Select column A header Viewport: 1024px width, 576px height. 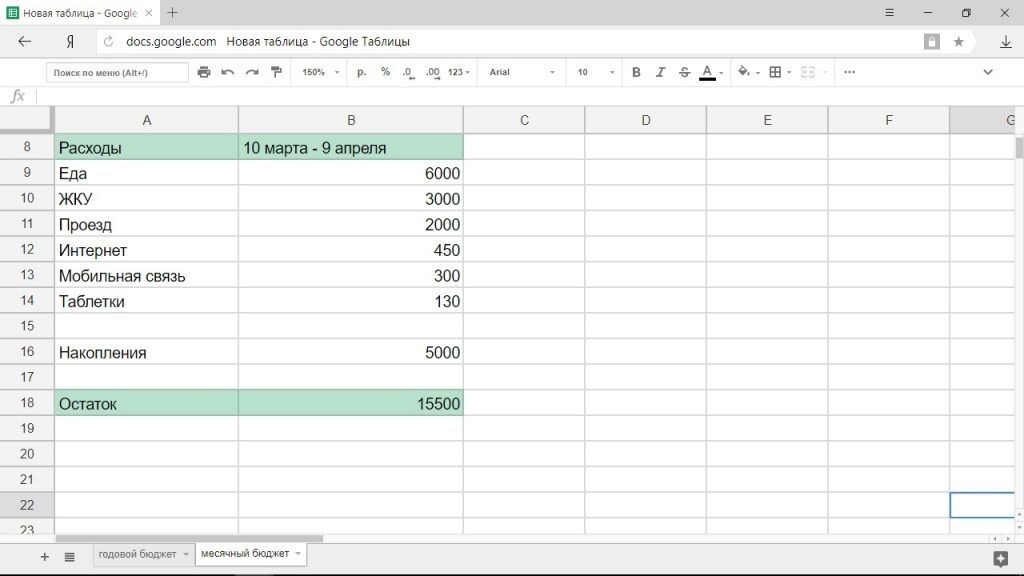[146, 120]
